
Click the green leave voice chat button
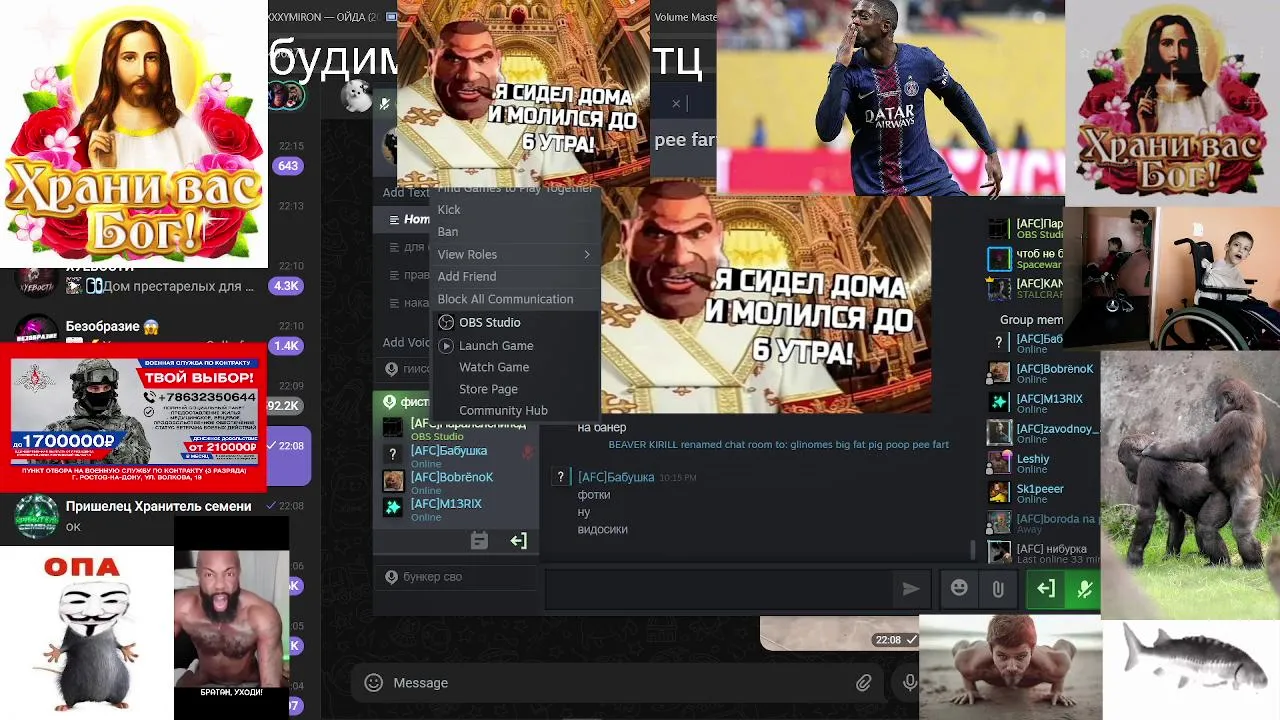[x=1045, y=589]
